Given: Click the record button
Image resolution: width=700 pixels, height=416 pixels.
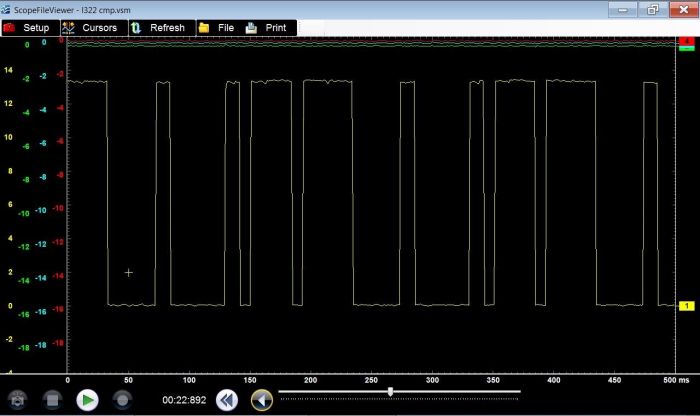Looking at the screenshot, I should [x=122, y=400].
